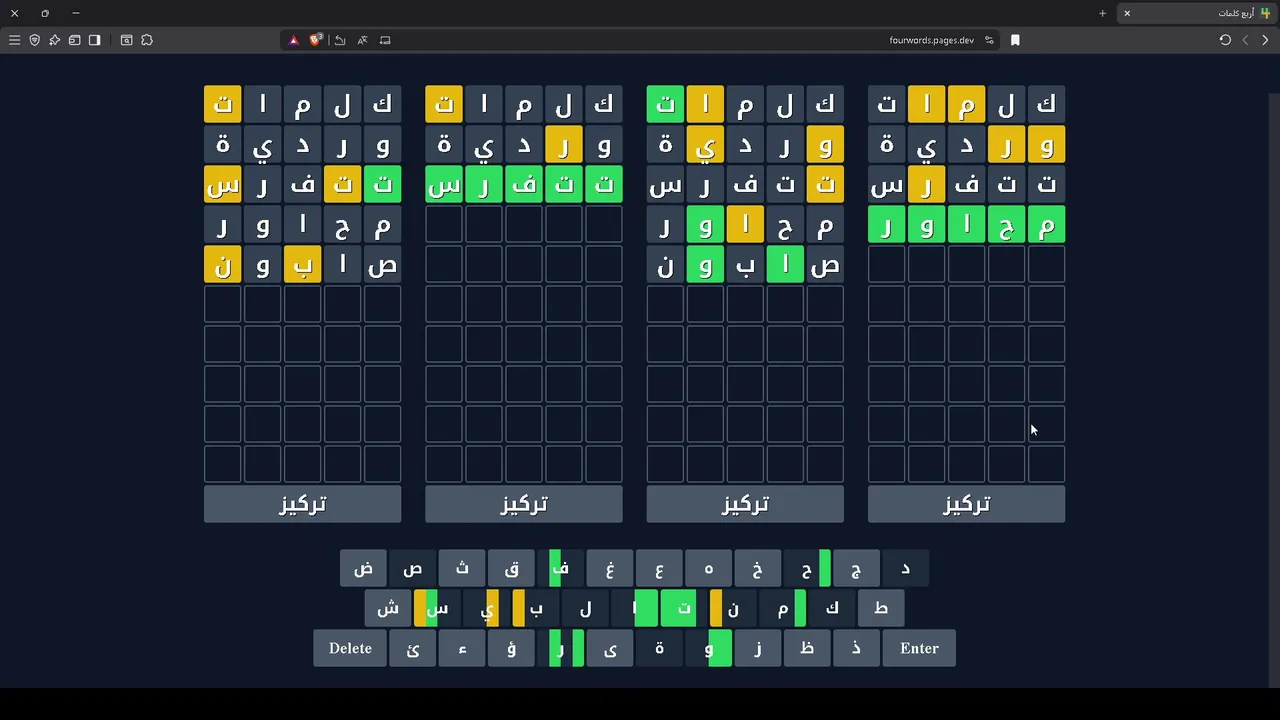Click the Brave Rewards triangle icon
This screenshot has height=720, width=1280.
tap(293, 40)
